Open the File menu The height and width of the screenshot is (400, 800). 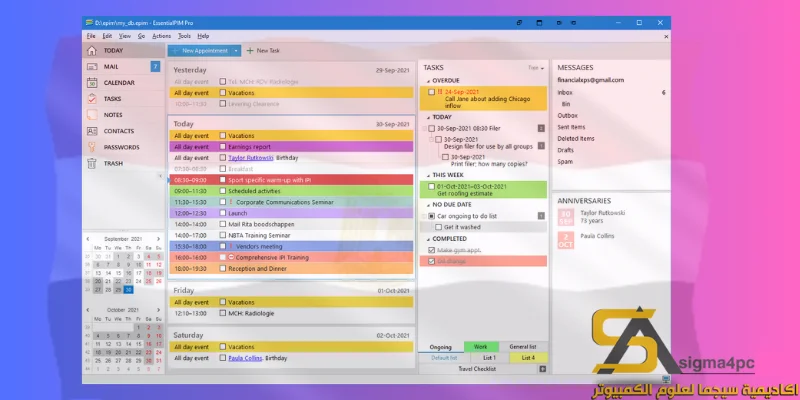click(91, 36)
